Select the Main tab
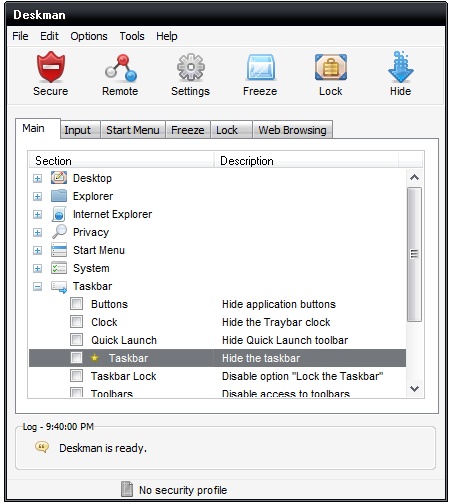Image resolution: width=454 pixels, height=504 pixels. [x=38, y=128]
